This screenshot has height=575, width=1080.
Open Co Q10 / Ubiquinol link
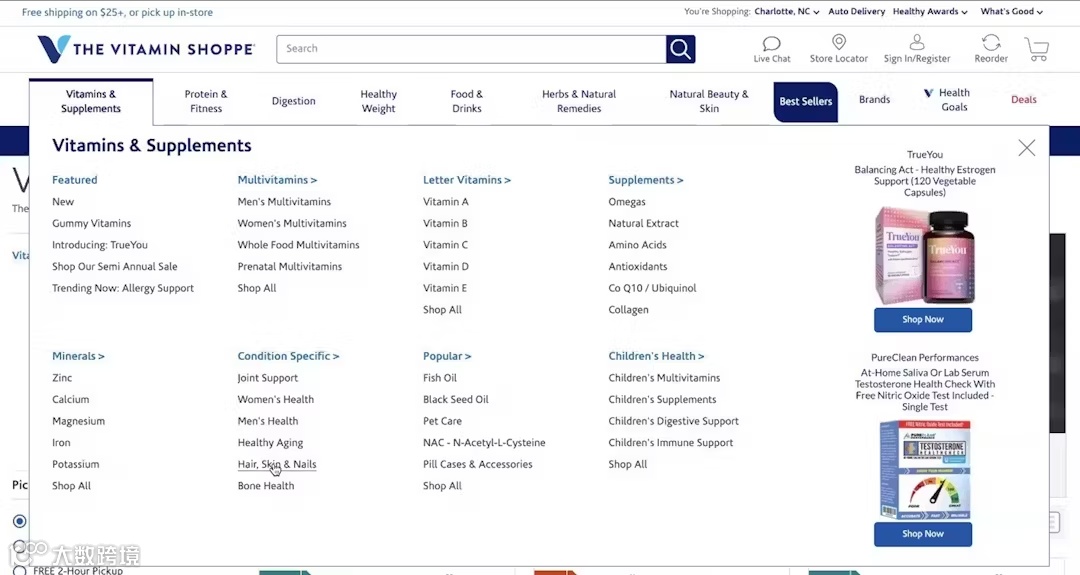click(652, 288)
